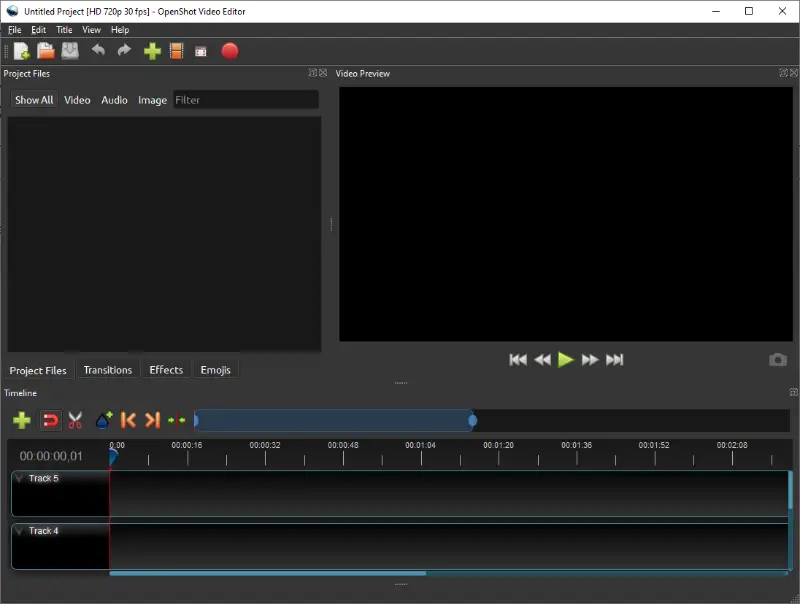Select the Track 4 label
The width and height of the screenshot is (800, 604).
[x=44, y=531]
